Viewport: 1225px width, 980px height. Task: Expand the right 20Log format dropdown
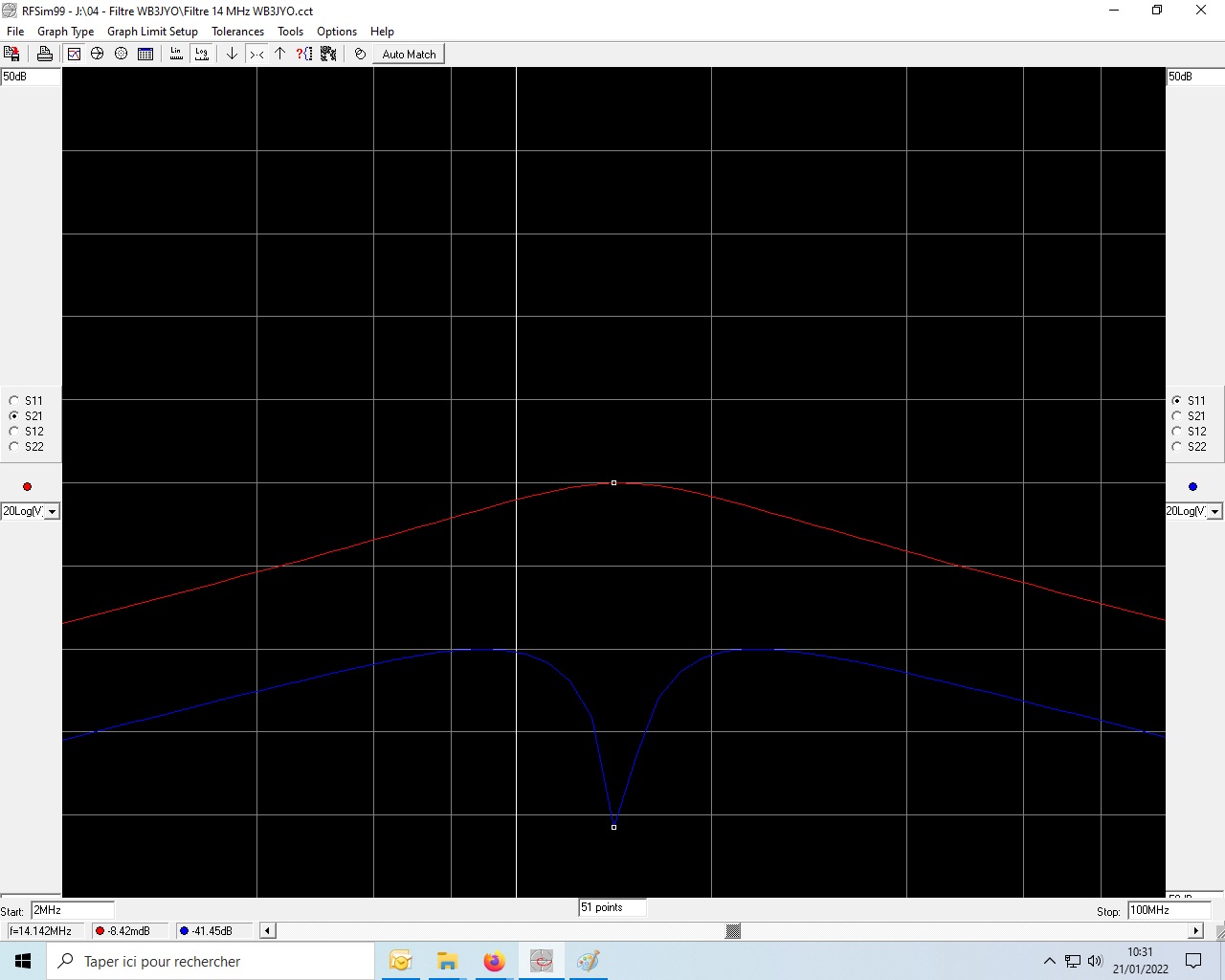[x=1214, y=511]
